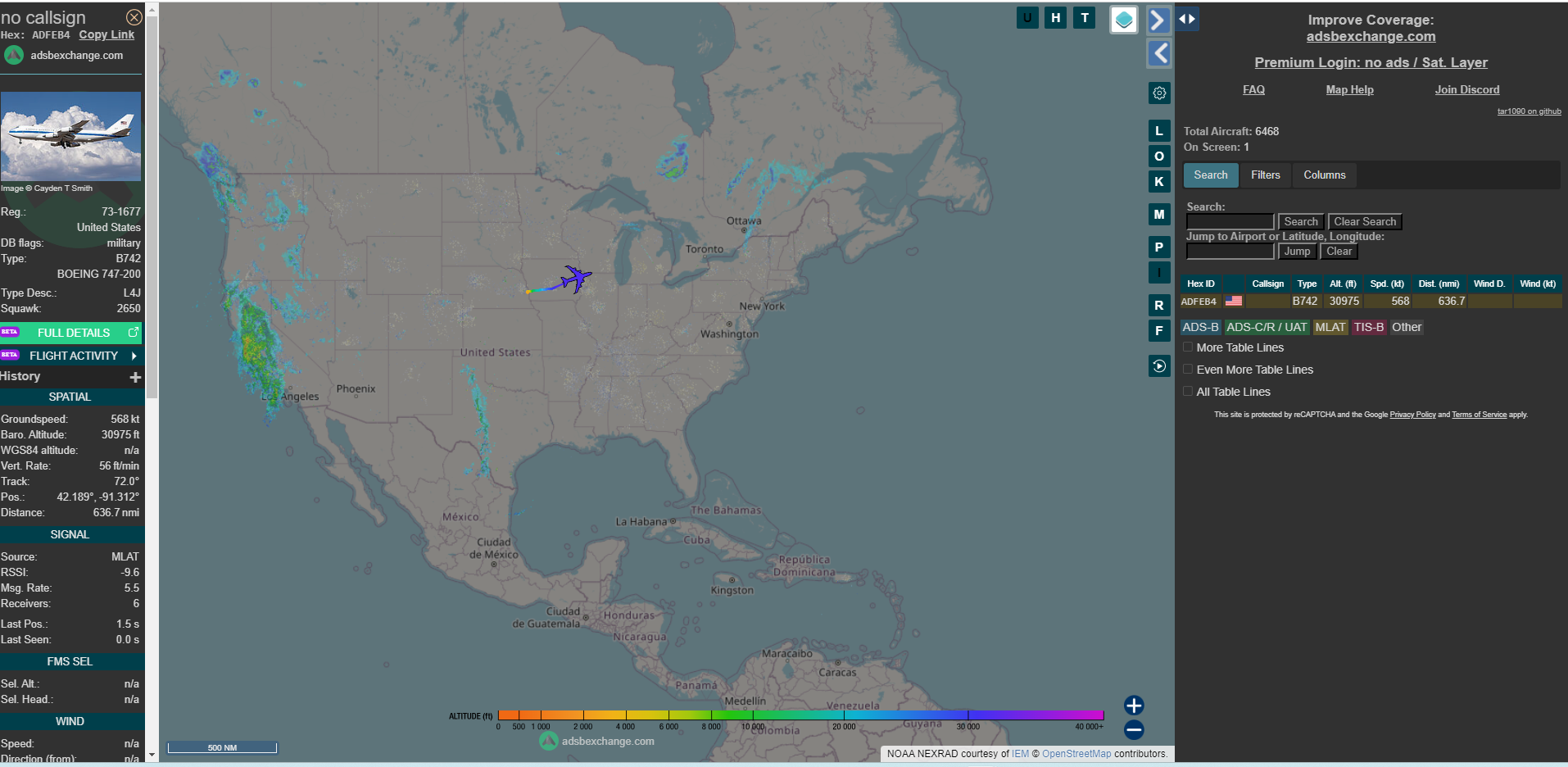
Task: Focus the Jump to Airport input field
Action: click(x=1230, y=252)
